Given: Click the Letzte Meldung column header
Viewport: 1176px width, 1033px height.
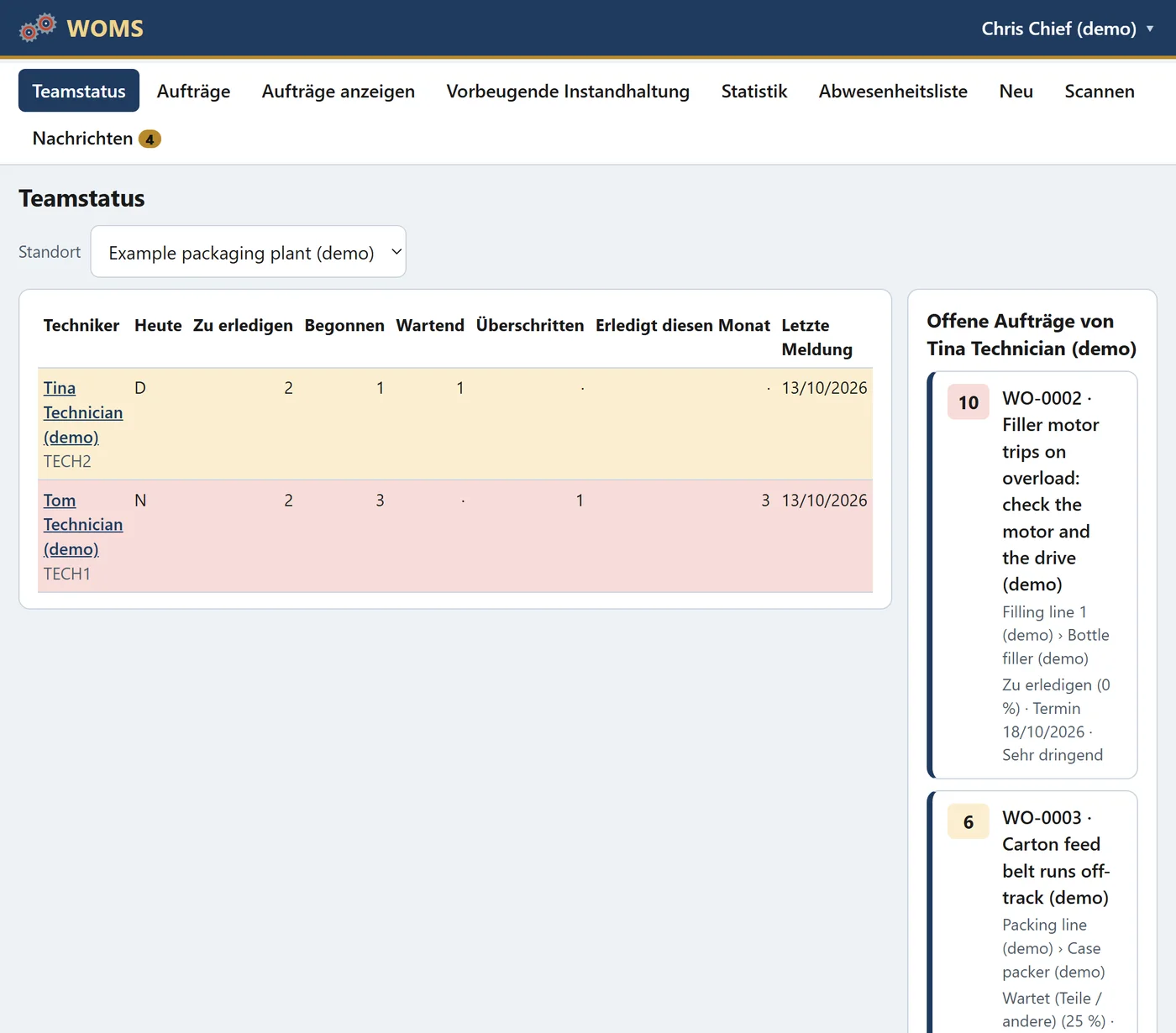Looking at the screenshot, I should 816,337.
